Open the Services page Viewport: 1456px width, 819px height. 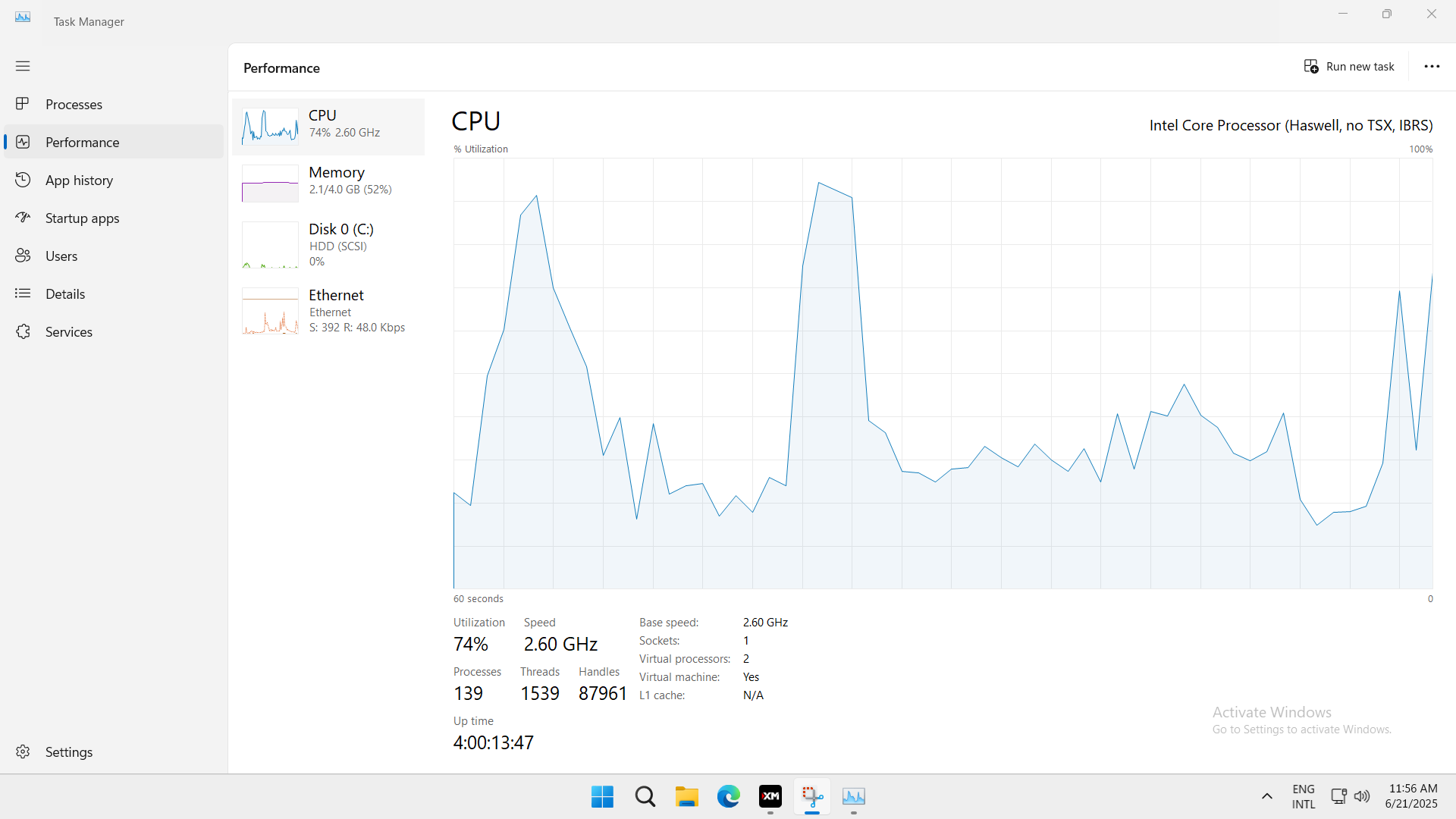(x=69, y=331)
